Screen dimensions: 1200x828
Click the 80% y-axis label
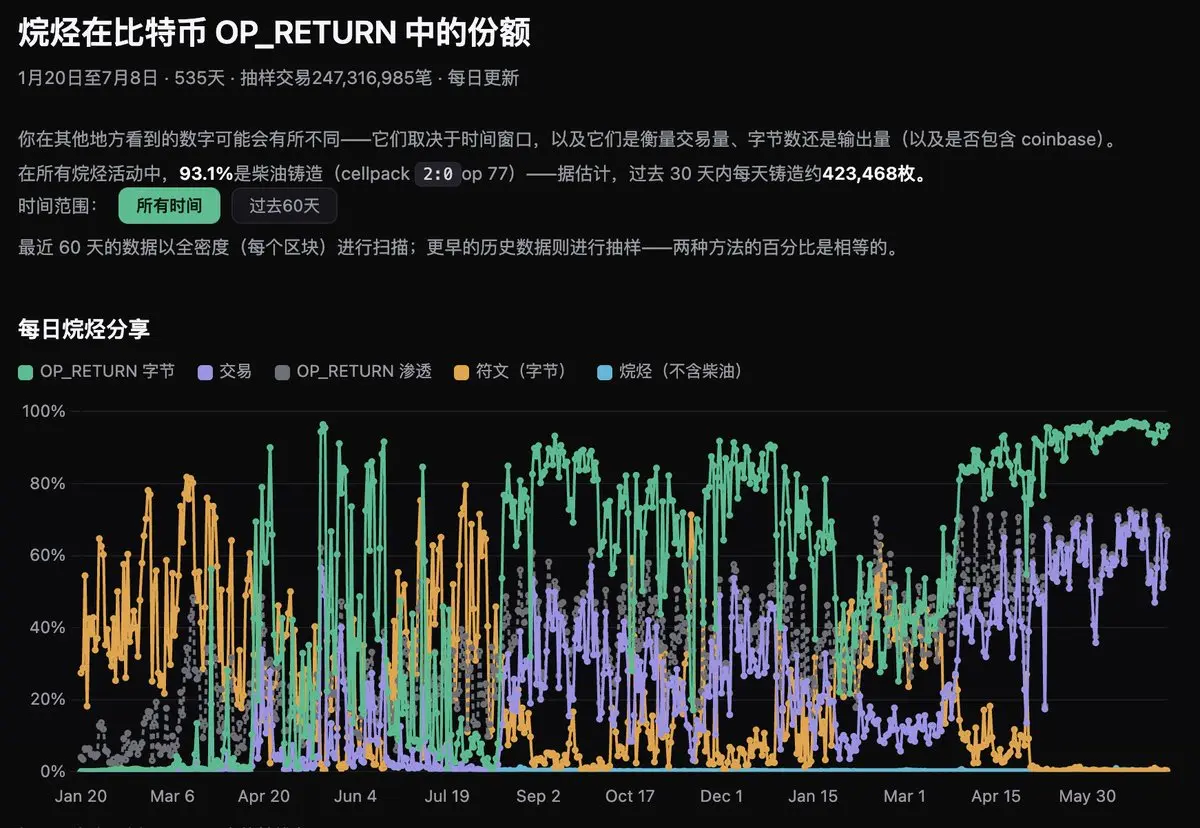(46, 483)
